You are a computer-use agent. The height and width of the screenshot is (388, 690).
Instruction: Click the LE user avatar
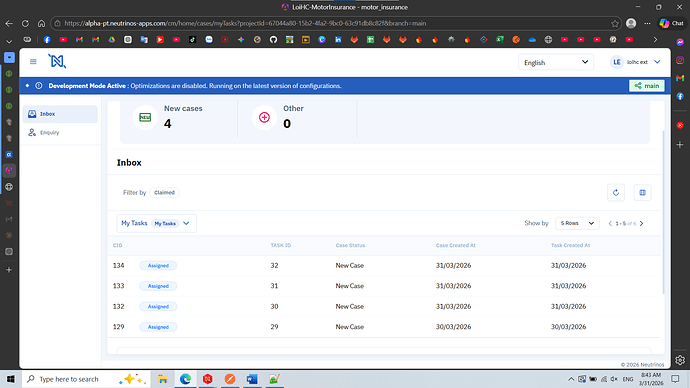617,62
